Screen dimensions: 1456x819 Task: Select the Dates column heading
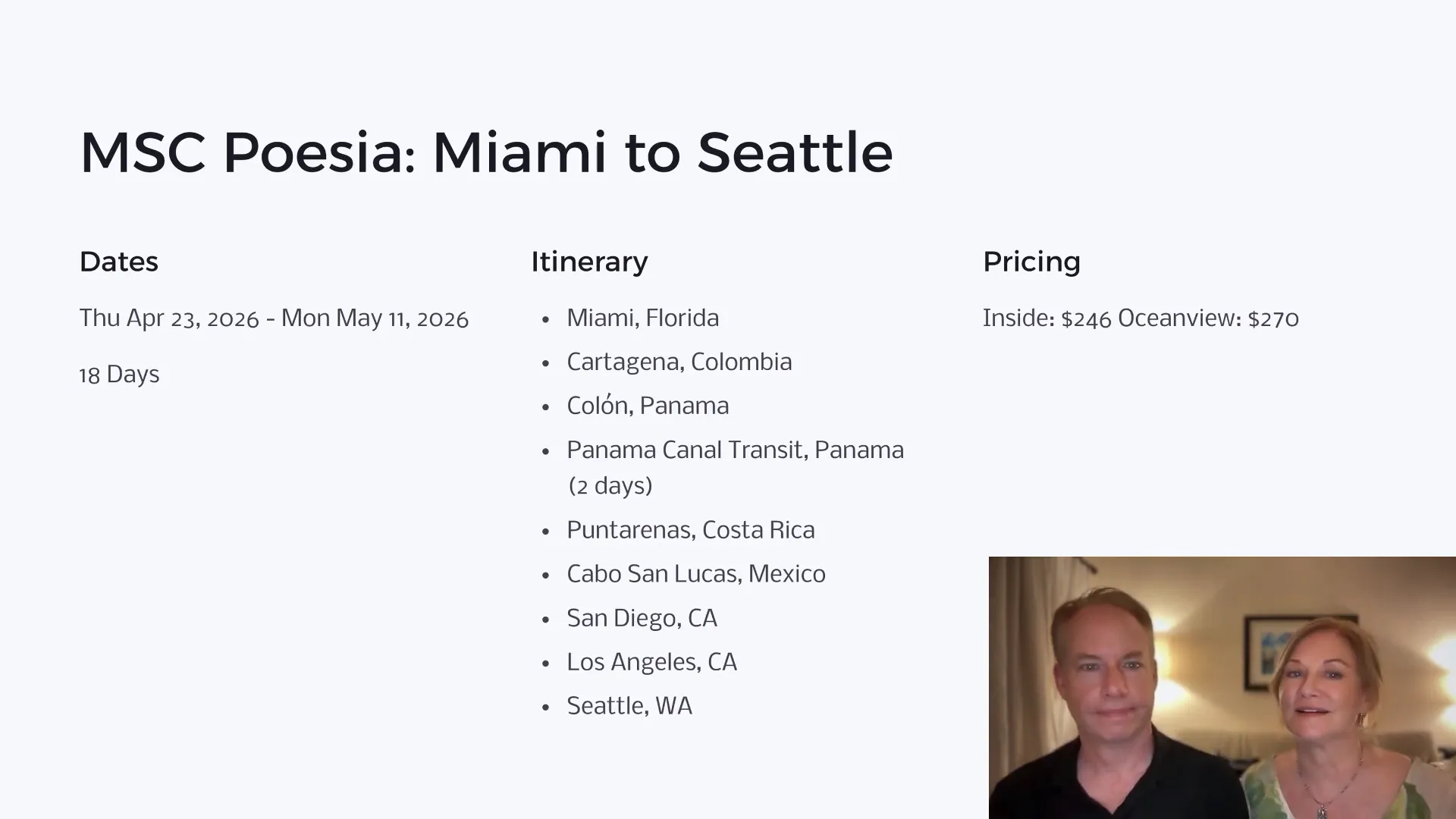(118, 262)
